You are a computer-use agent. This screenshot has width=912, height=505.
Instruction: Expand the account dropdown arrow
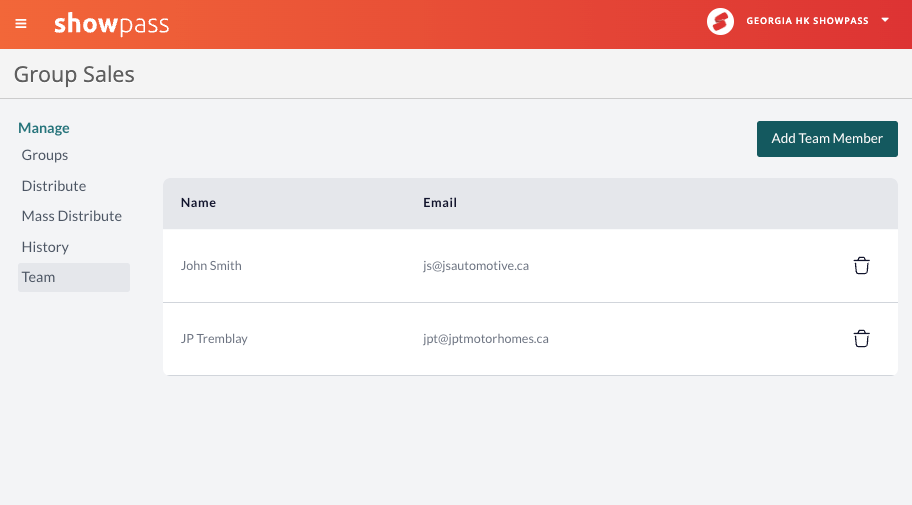click(x=885, y=20)
